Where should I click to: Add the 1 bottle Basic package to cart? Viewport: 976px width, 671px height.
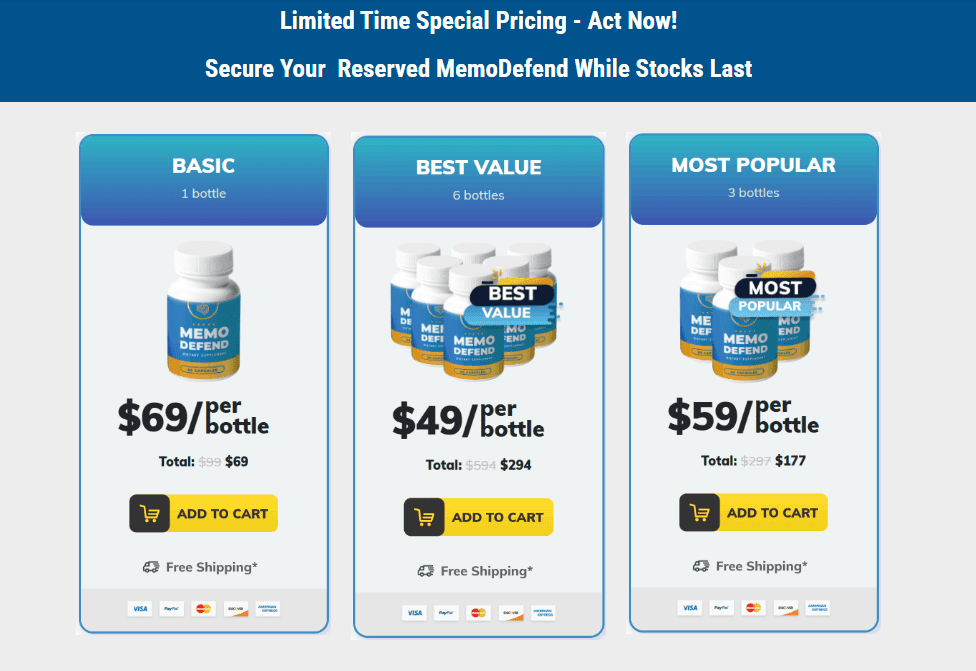click(x=204, y=514)
